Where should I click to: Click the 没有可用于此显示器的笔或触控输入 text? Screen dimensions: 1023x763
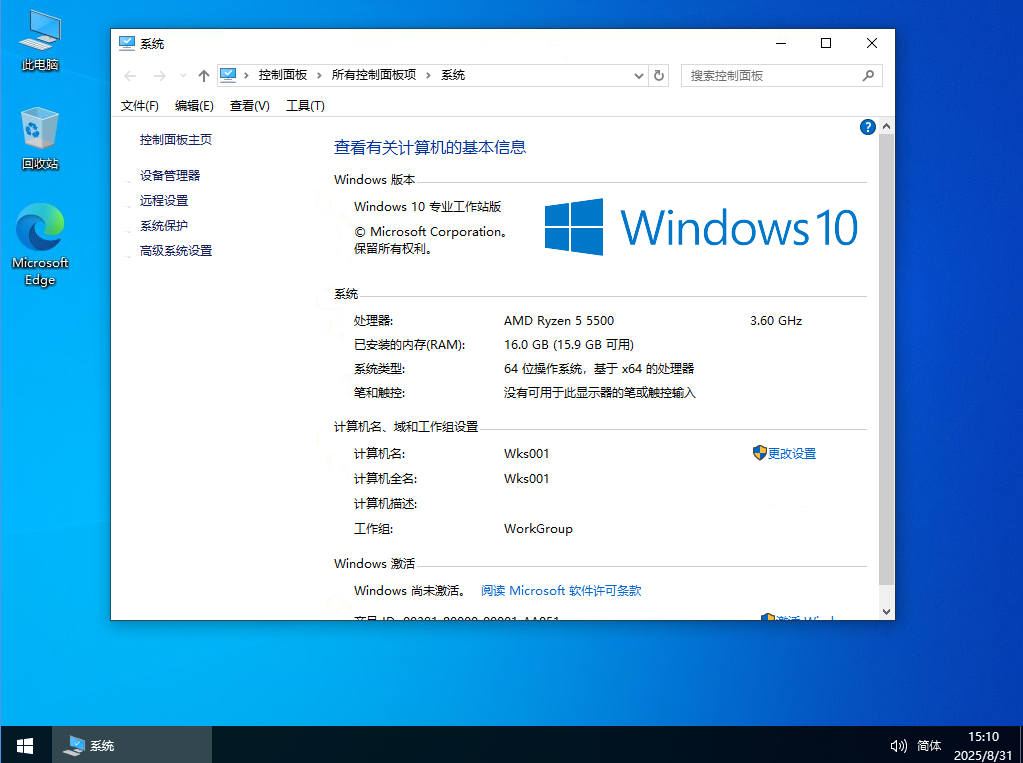[600, 393]
